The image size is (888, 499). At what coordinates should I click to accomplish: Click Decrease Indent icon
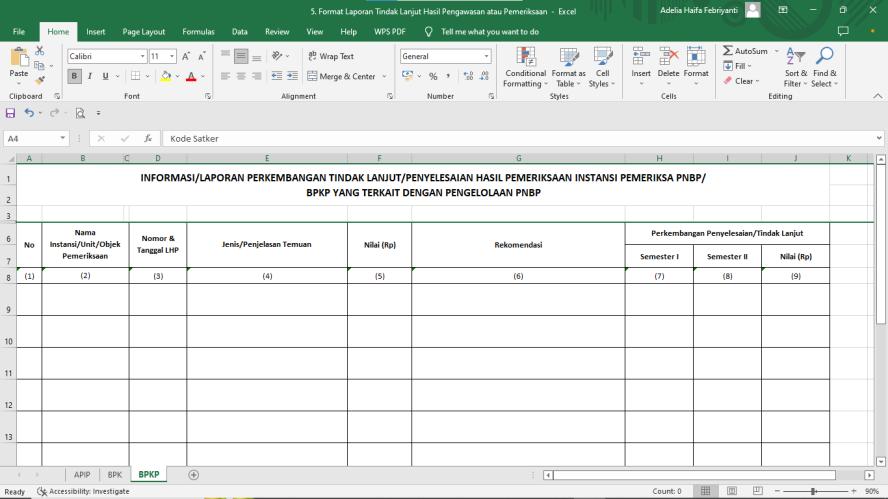pos(276,76)
